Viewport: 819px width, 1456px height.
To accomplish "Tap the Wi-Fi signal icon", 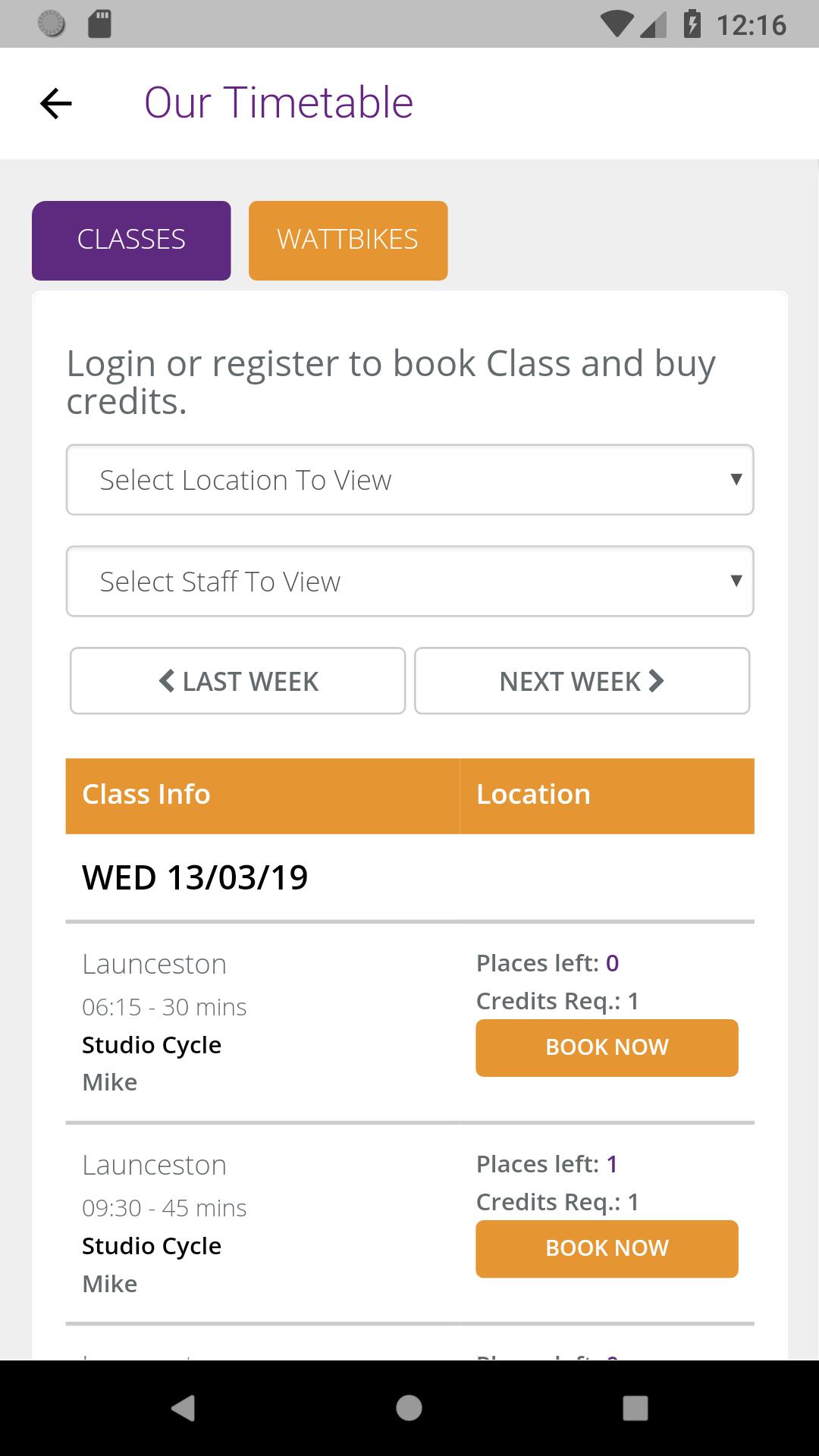I will coord(617,25).
